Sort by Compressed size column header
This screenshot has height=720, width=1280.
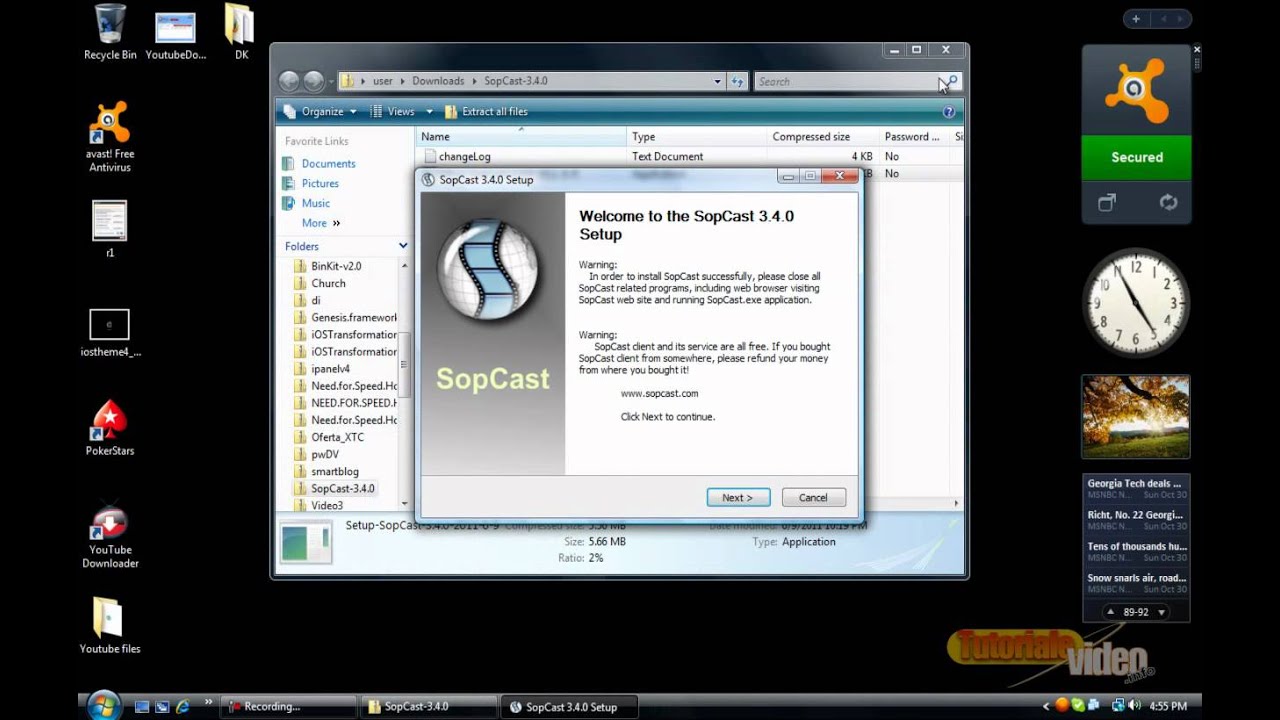[823, 137]
